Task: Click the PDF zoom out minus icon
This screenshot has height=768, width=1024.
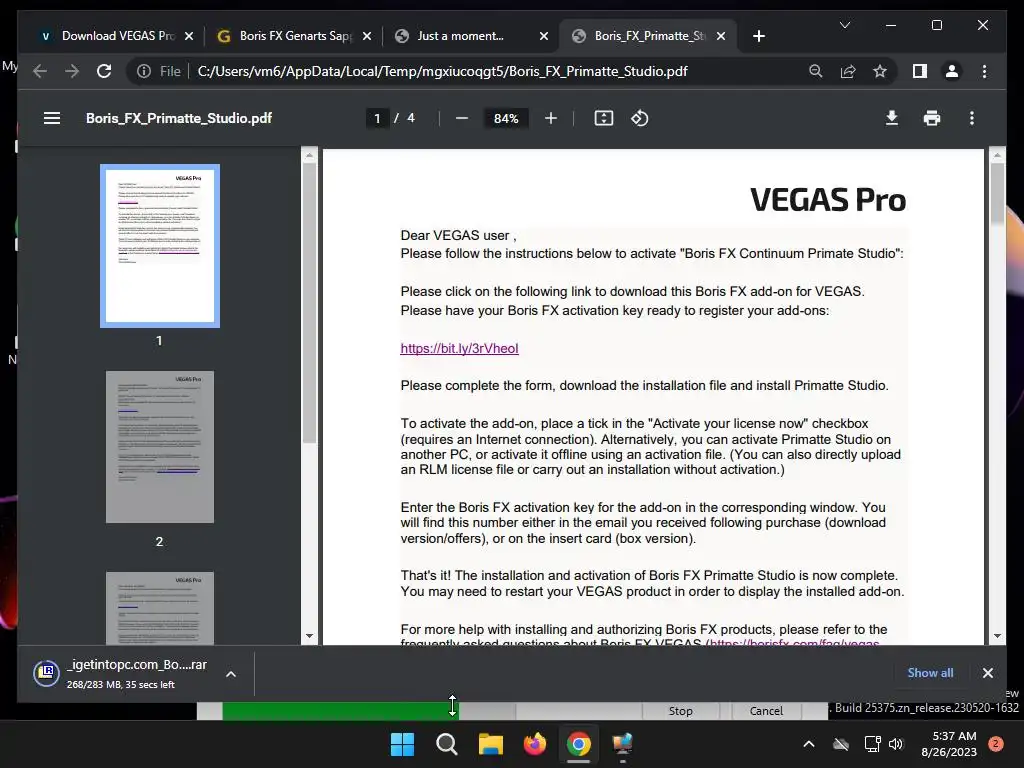Action: (x=462, y=118)
